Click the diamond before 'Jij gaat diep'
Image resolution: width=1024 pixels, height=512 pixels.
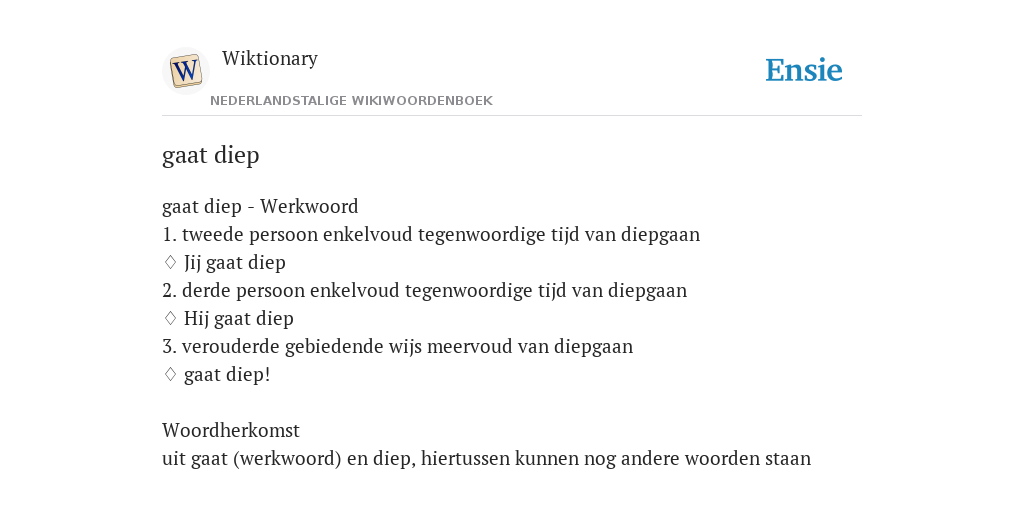(x=170, y=263)
